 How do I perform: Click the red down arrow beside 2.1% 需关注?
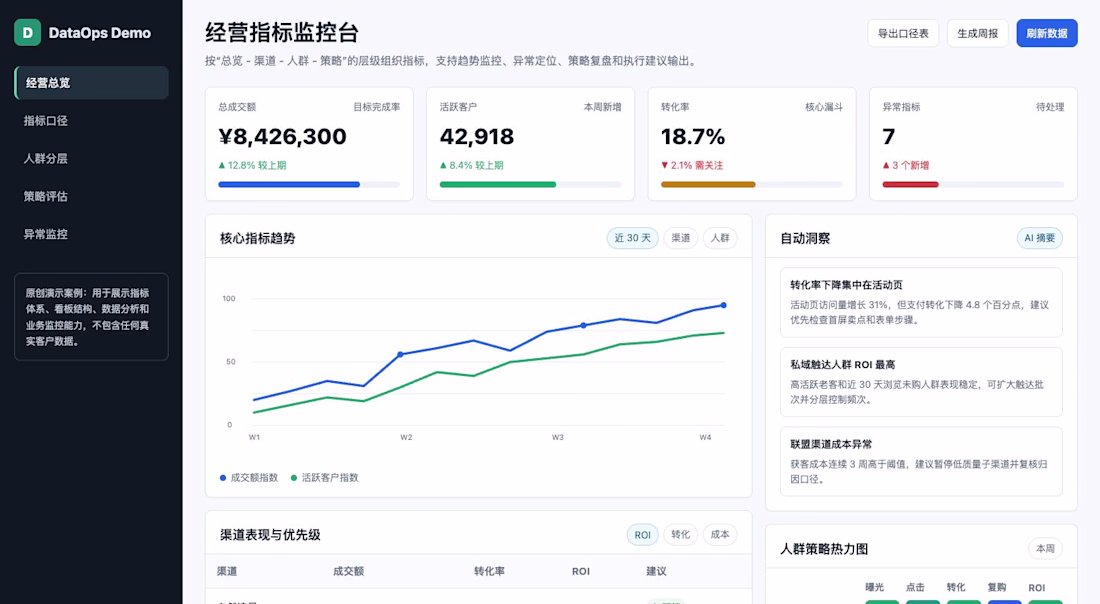664,166
